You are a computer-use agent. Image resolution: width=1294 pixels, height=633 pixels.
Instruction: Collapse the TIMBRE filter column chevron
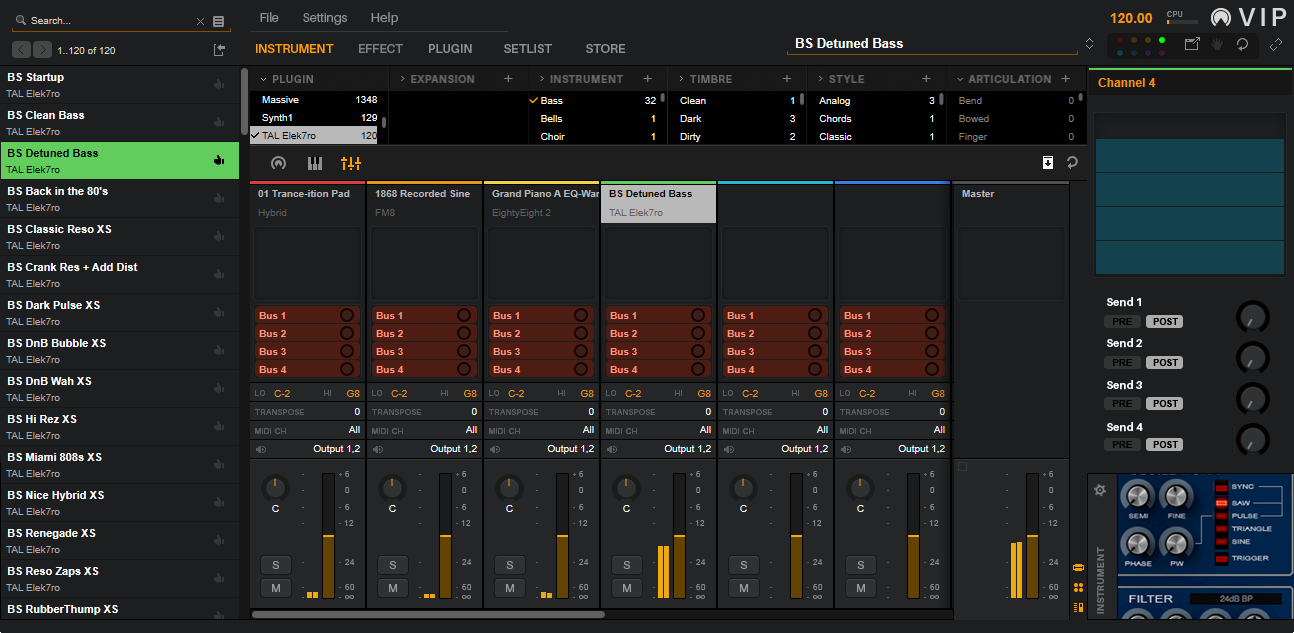[681, 79]
